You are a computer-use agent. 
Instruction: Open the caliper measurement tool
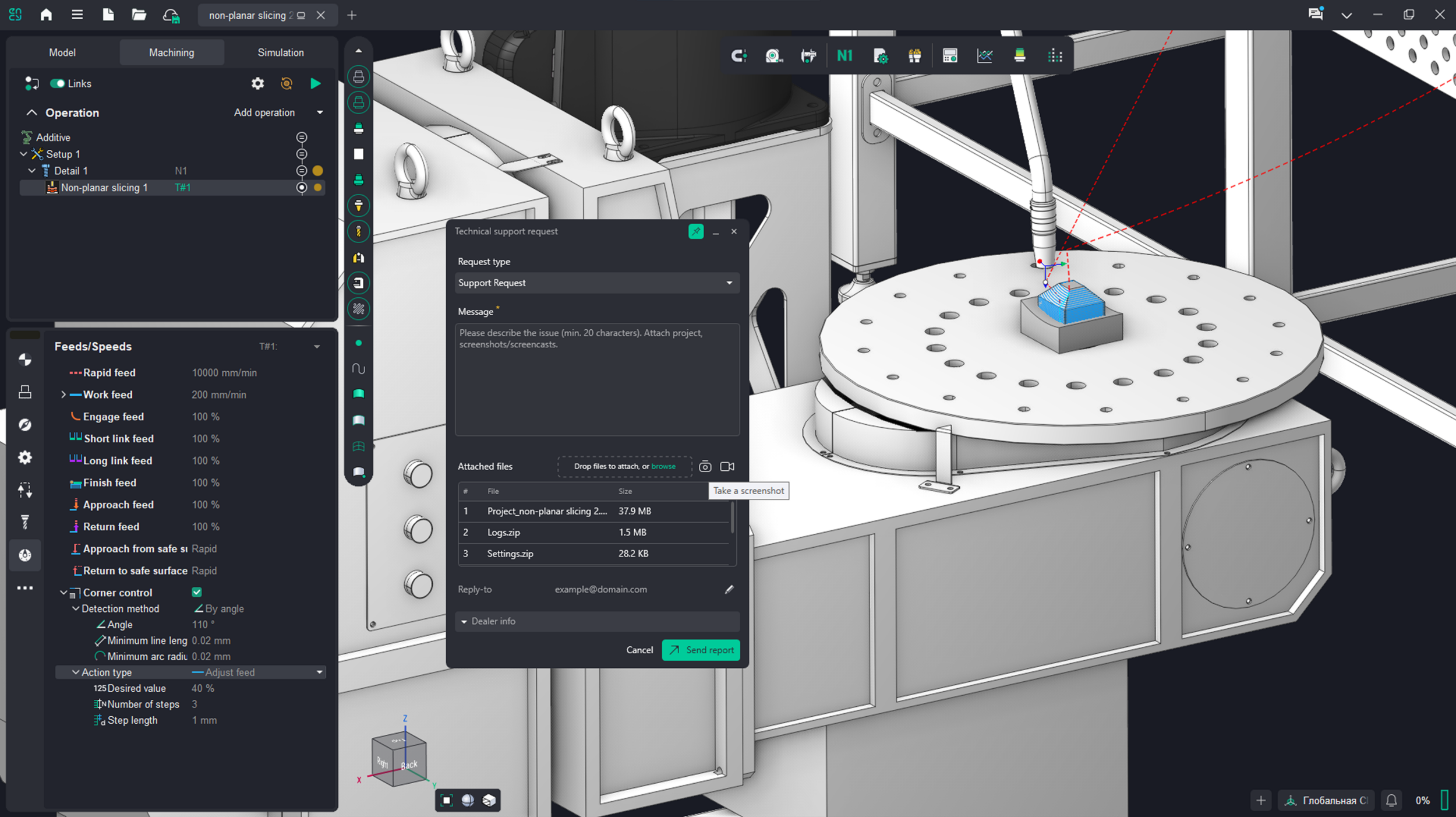coord(808,56)
